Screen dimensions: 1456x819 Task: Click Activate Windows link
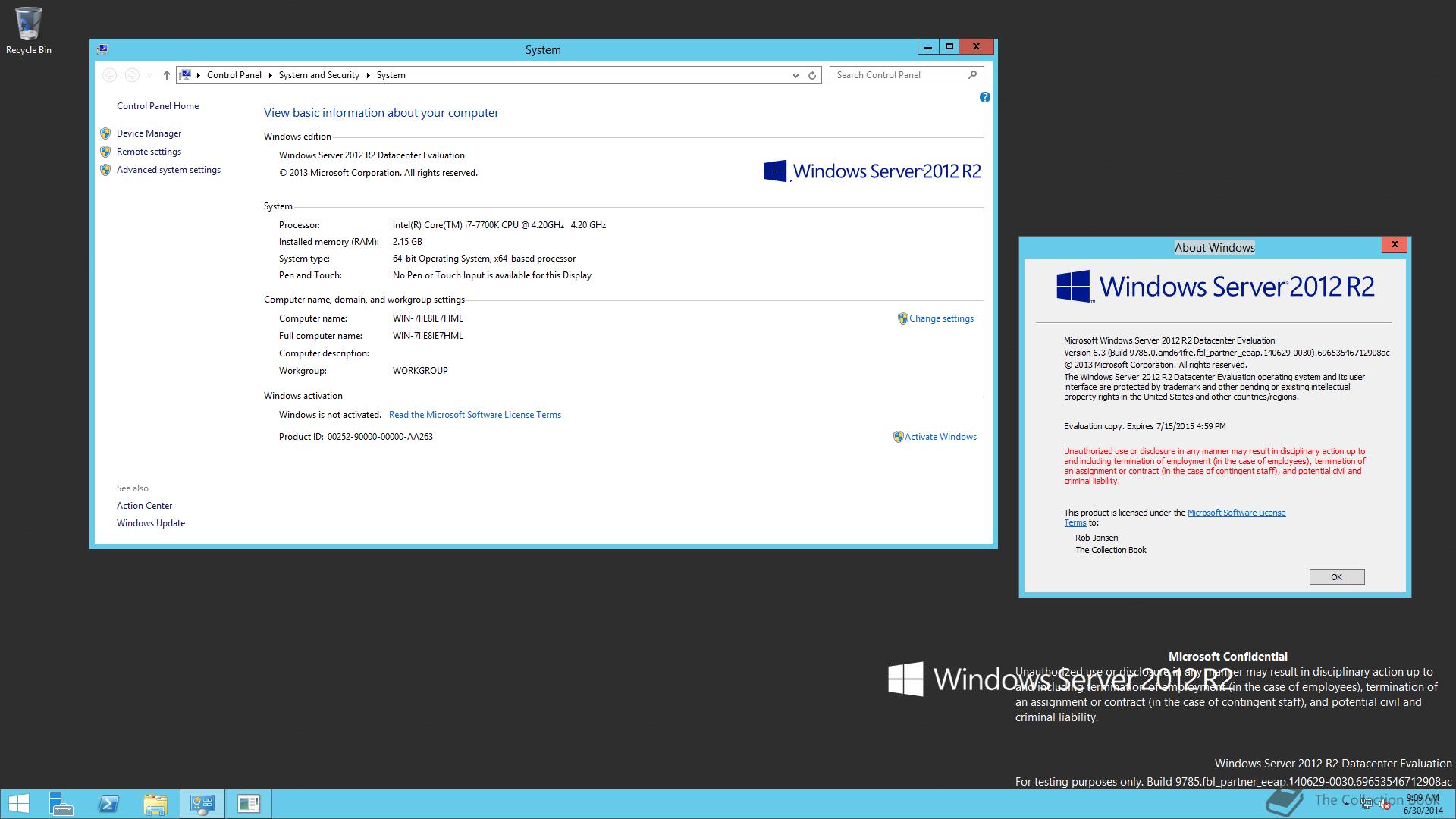940,437
